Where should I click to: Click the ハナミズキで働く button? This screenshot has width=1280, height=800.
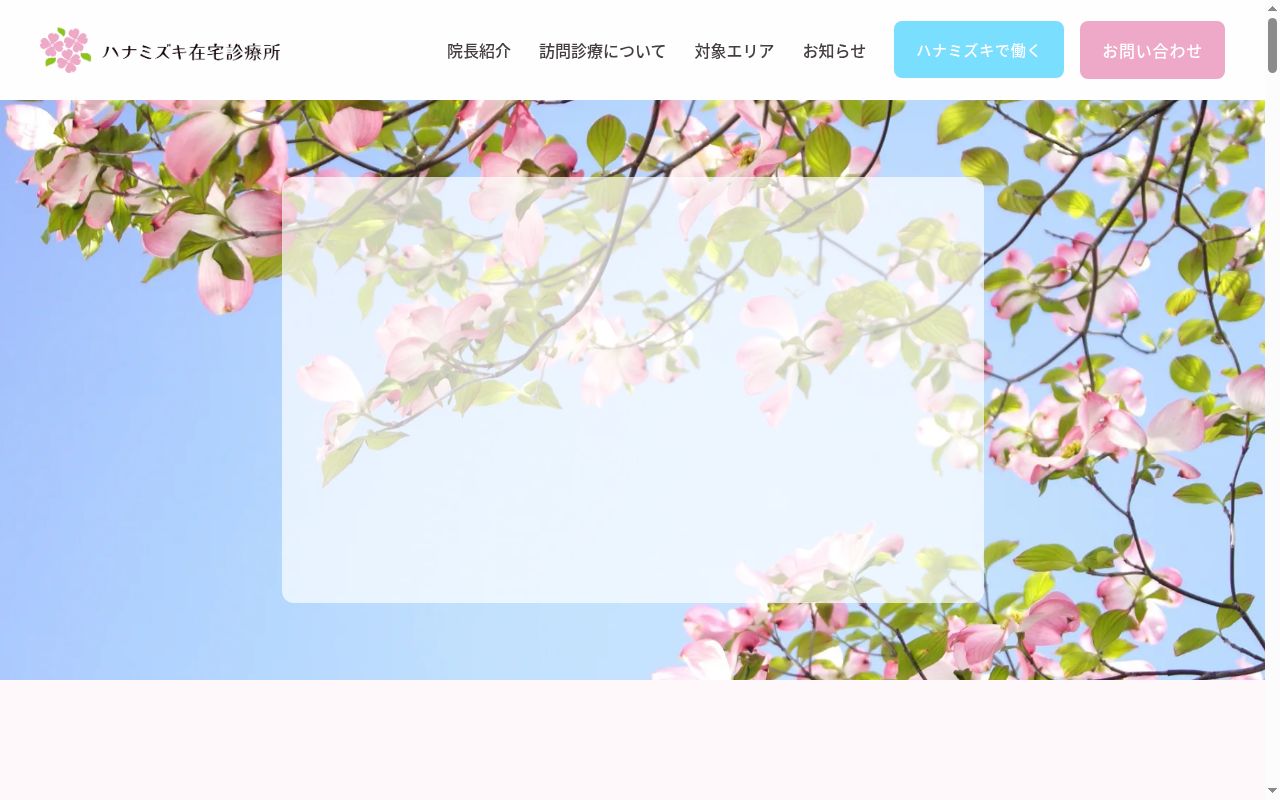click(979, 50)
